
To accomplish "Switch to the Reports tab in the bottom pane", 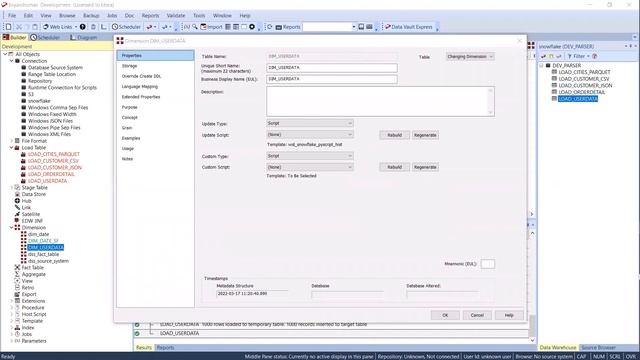I will tap(165, 348).
